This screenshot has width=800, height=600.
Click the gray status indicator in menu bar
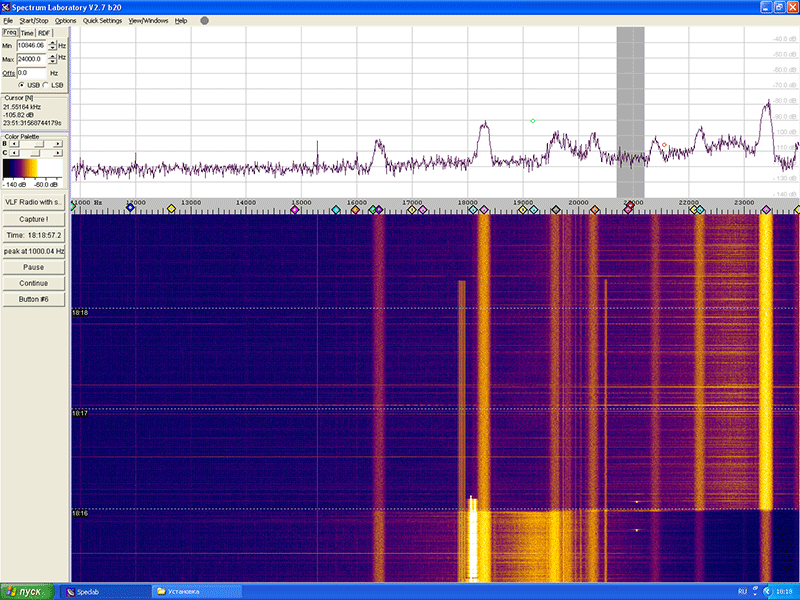tap(205, 20)
